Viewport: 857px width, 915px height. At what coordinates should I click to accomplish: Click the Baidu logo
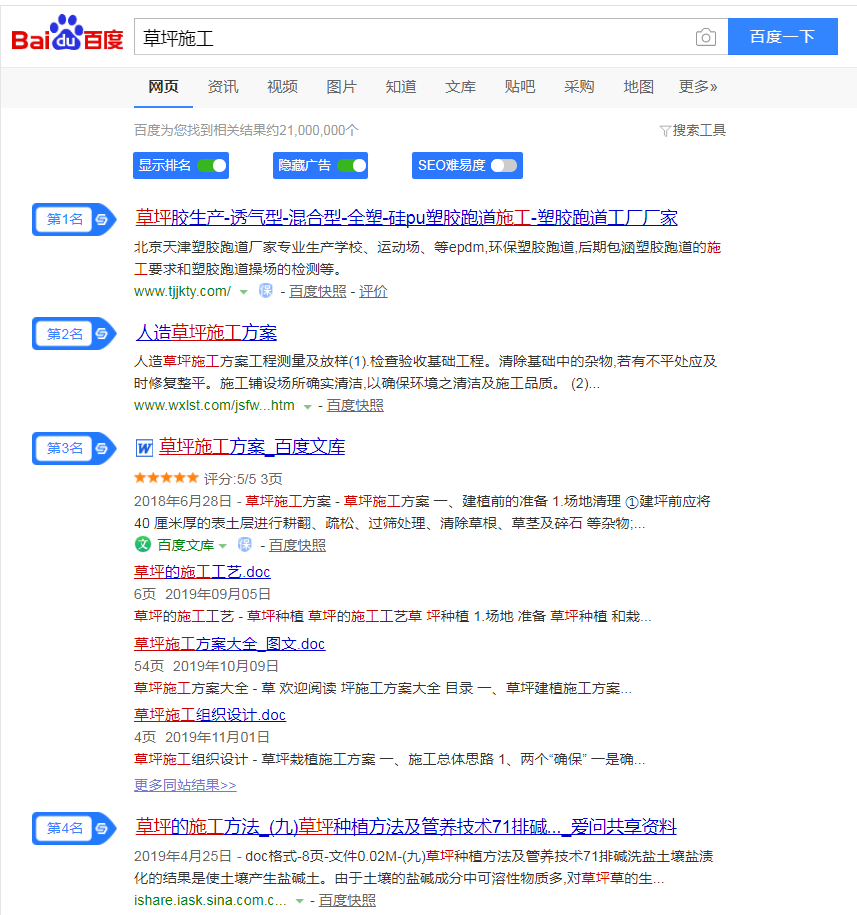tap(67, 34)
